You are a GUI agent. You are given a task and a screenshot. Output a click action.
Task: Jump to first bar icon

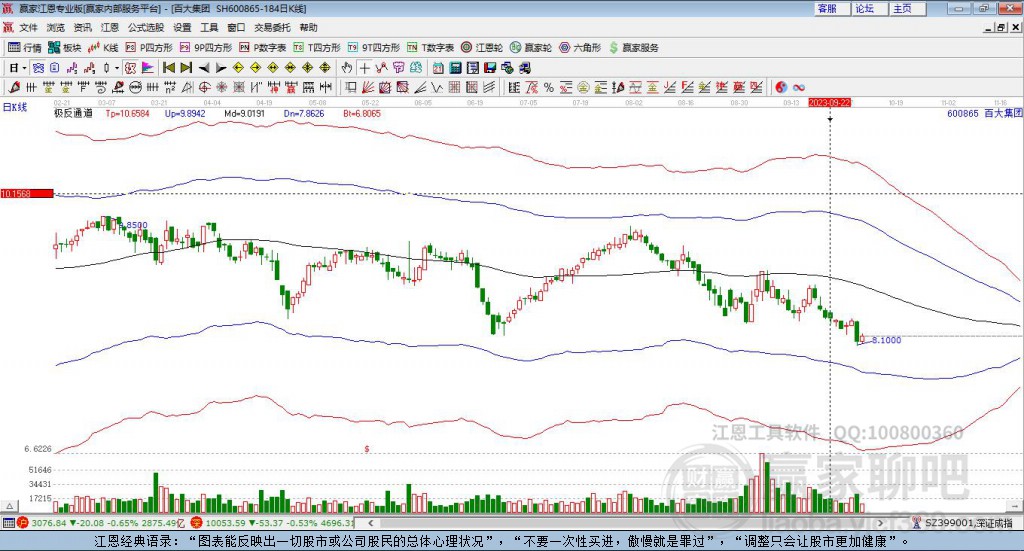click(168, 68)
